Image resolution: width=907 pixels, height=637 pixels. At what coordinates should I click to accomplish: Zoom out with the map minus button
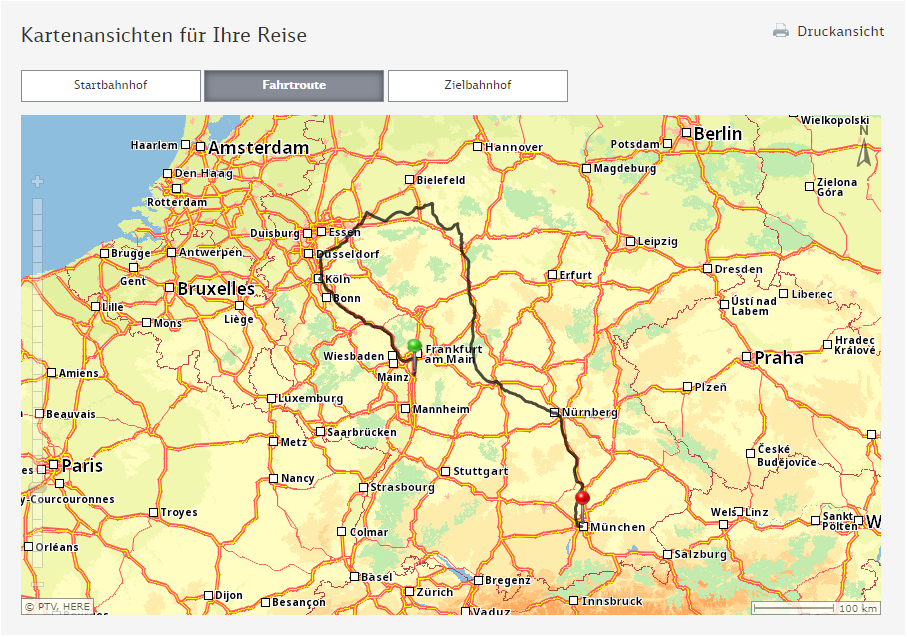coord(37,586)
